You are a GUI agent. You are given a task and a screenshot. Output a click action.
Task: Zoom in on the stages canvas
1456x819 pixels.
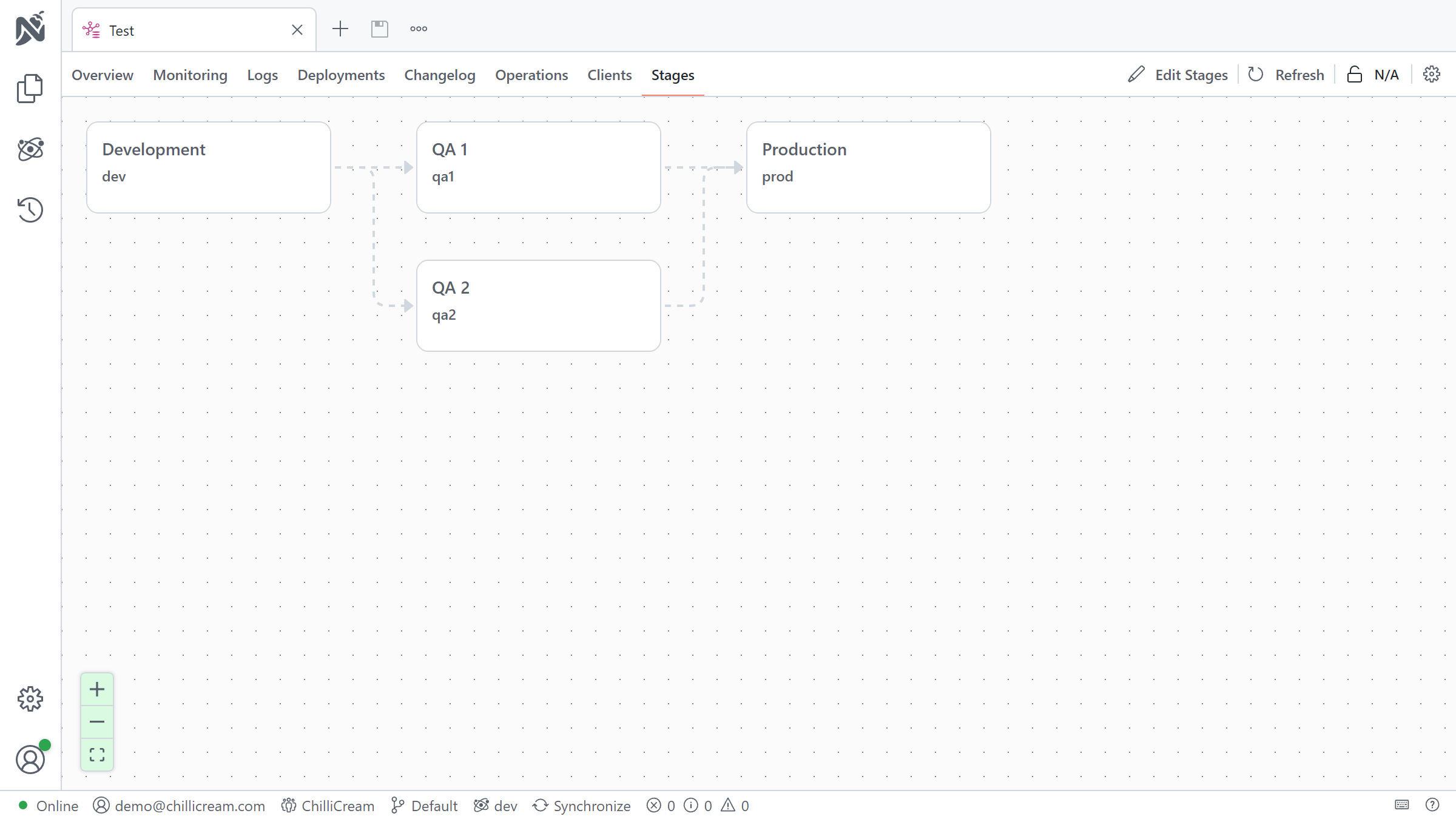click(97, 689)
